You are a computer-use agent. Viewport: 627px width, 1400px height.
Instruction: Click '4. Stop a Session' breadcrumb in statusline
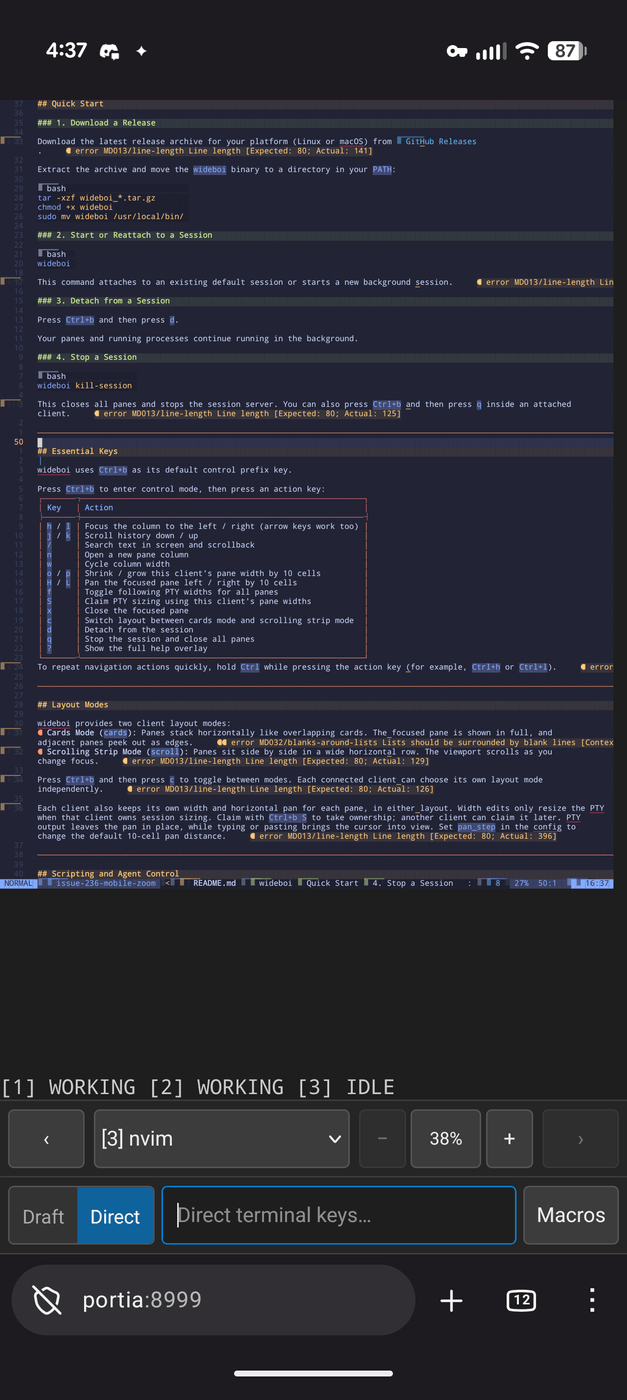click(412, 884)
